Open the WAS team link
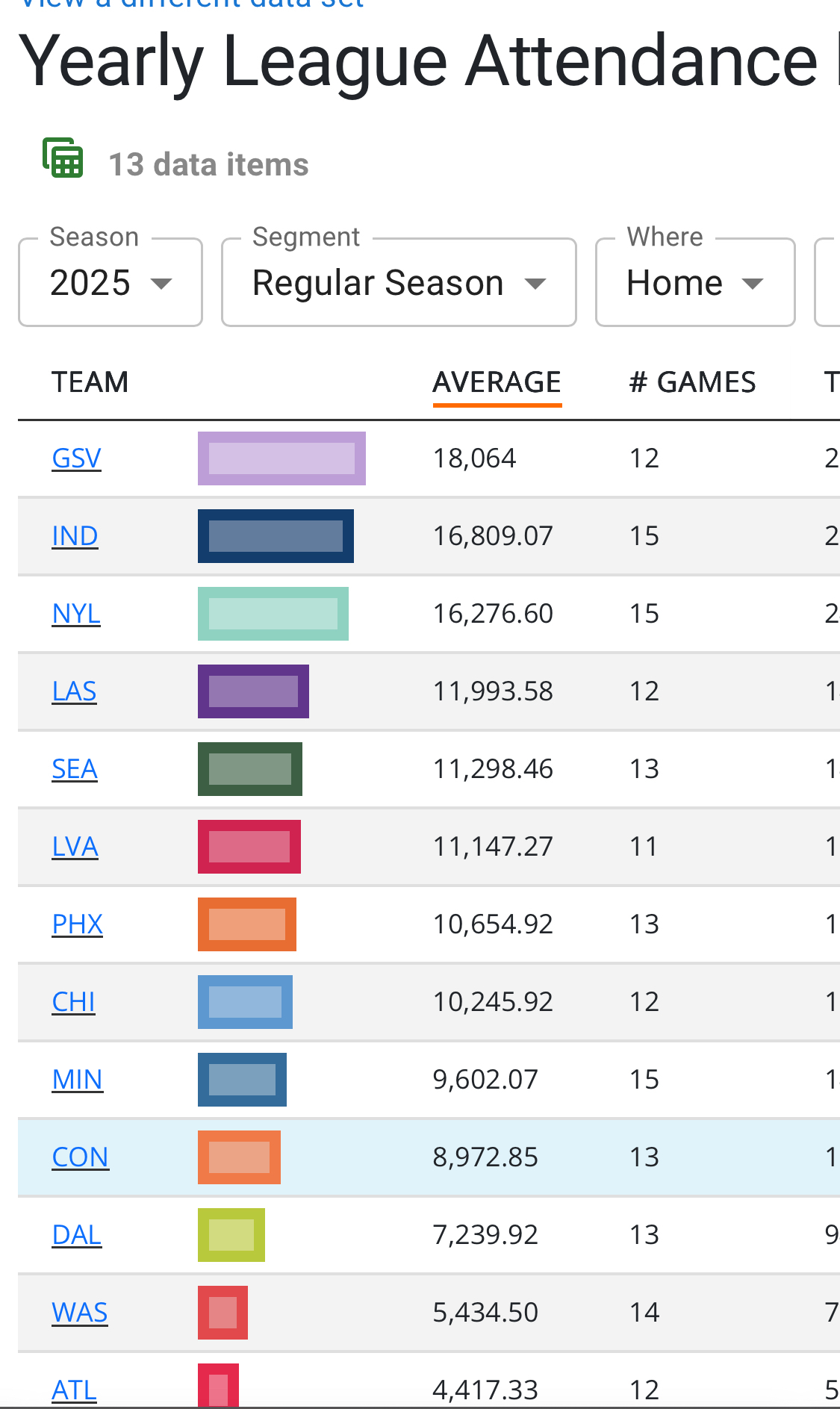Image resolution: width=840 pixels, height=1409 pixels. [79, 1313]
